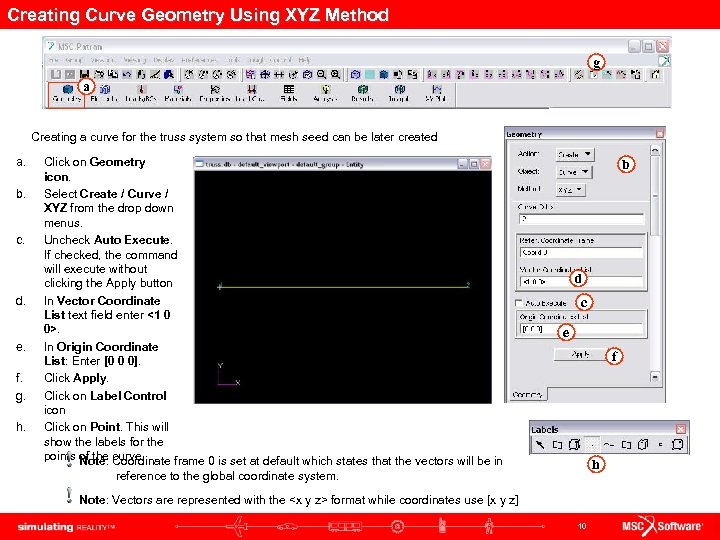Screen dimensions: 720x540
Task: Click the Refer. Coordinate Frame field
Action: (x=581, y=253)
